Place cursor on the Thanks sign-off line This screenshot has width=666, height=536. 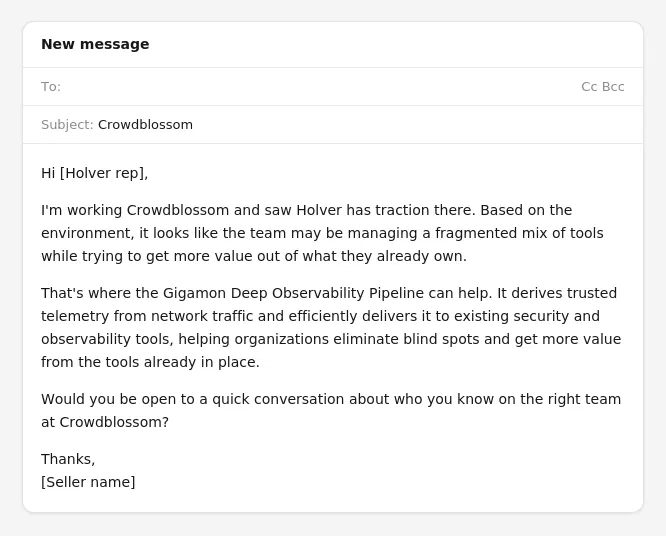(68, 459)
